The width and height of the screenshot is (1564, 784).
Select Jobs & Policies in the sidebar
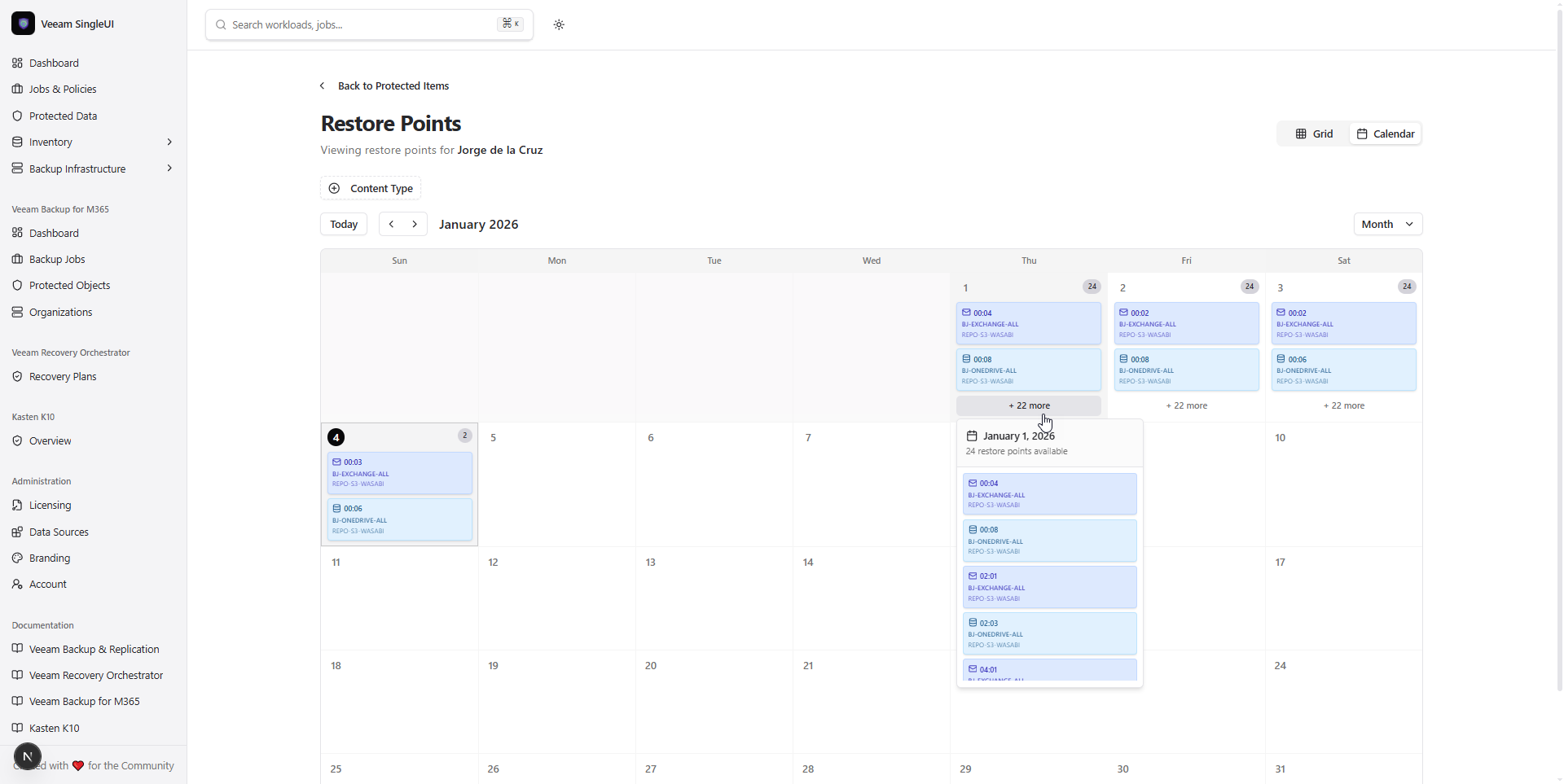pyautogui.click(x=63, y=89)
